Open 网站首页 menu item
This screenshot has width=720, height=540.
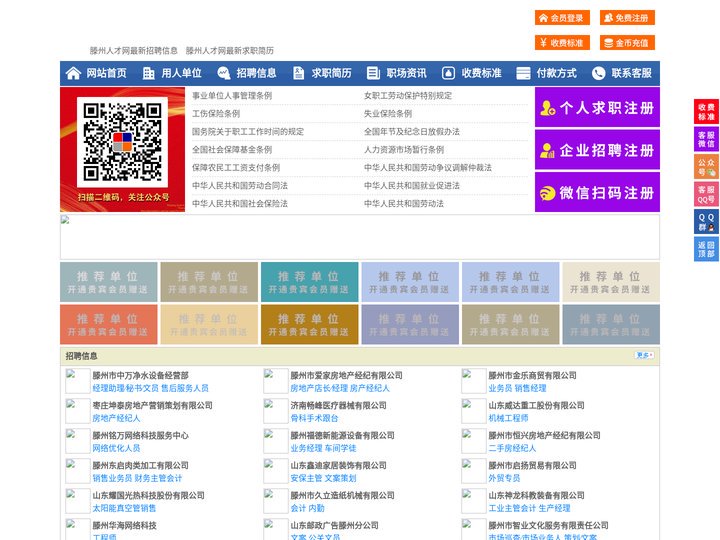pyautogui.click(x=107, y=73)
